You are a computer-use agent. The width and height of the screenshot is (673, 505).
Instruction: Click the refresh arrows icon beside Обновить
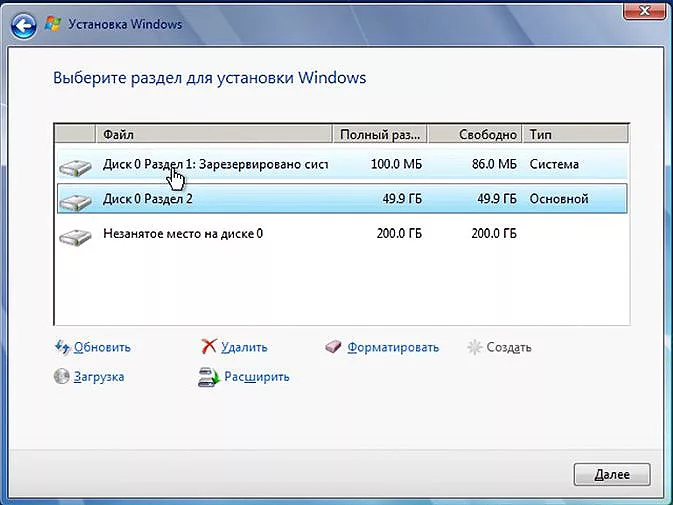pos(62,347)
